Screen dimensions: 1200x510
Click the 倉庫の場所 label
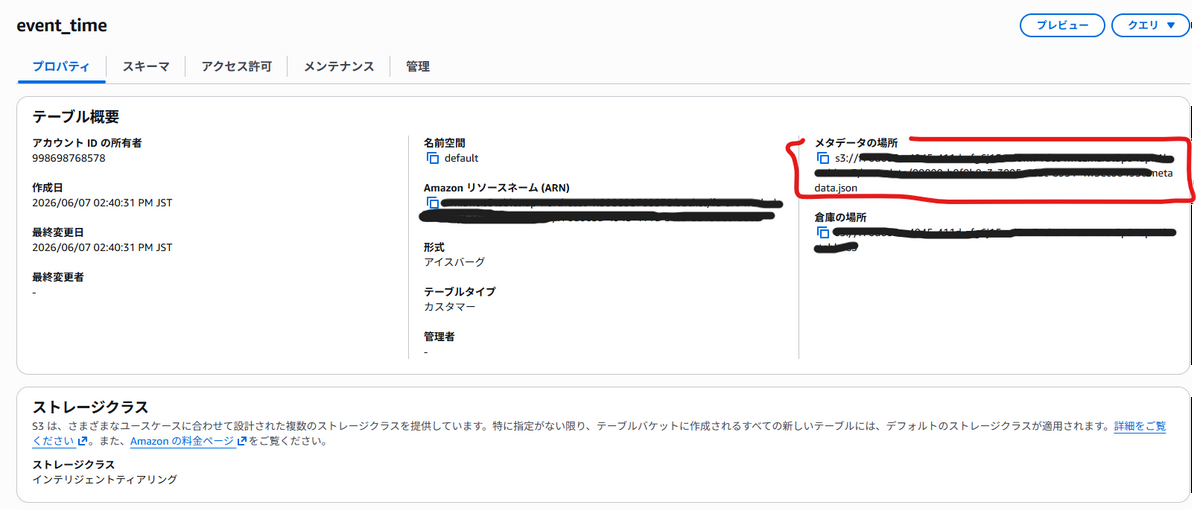coord(840,218)
